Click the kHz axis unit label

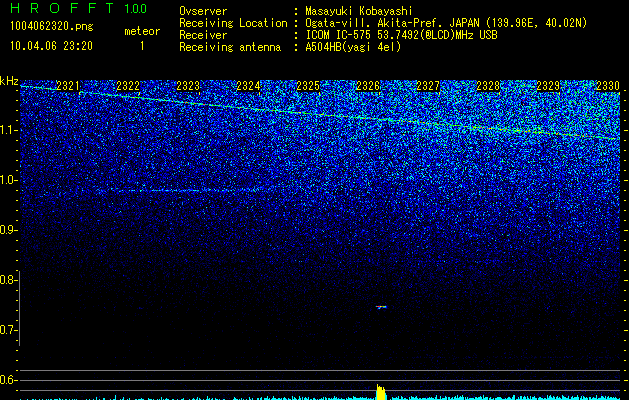[x=9, y=81]
